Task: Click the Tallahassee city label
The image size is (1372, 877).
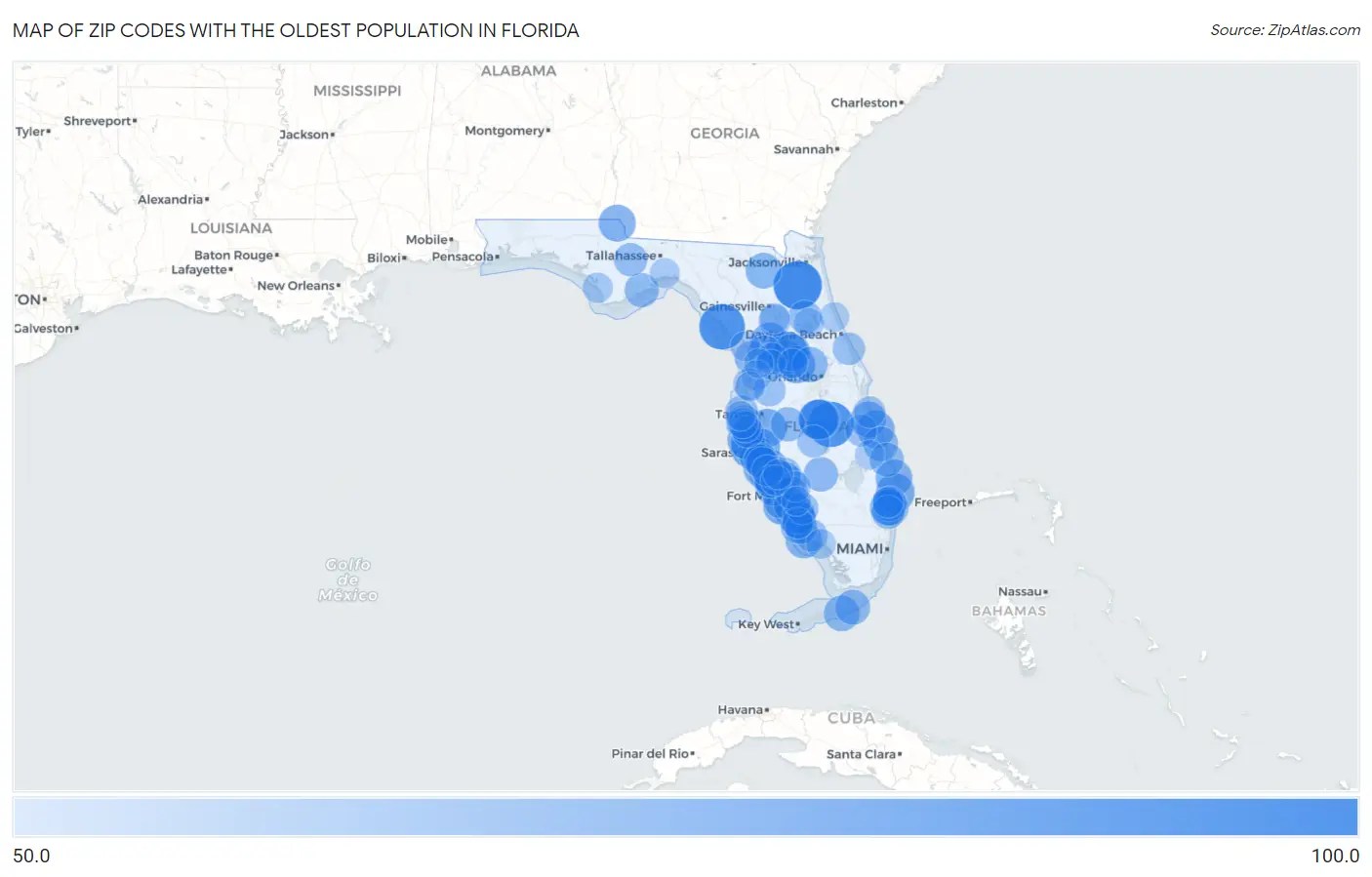Action: click(619, 255)
